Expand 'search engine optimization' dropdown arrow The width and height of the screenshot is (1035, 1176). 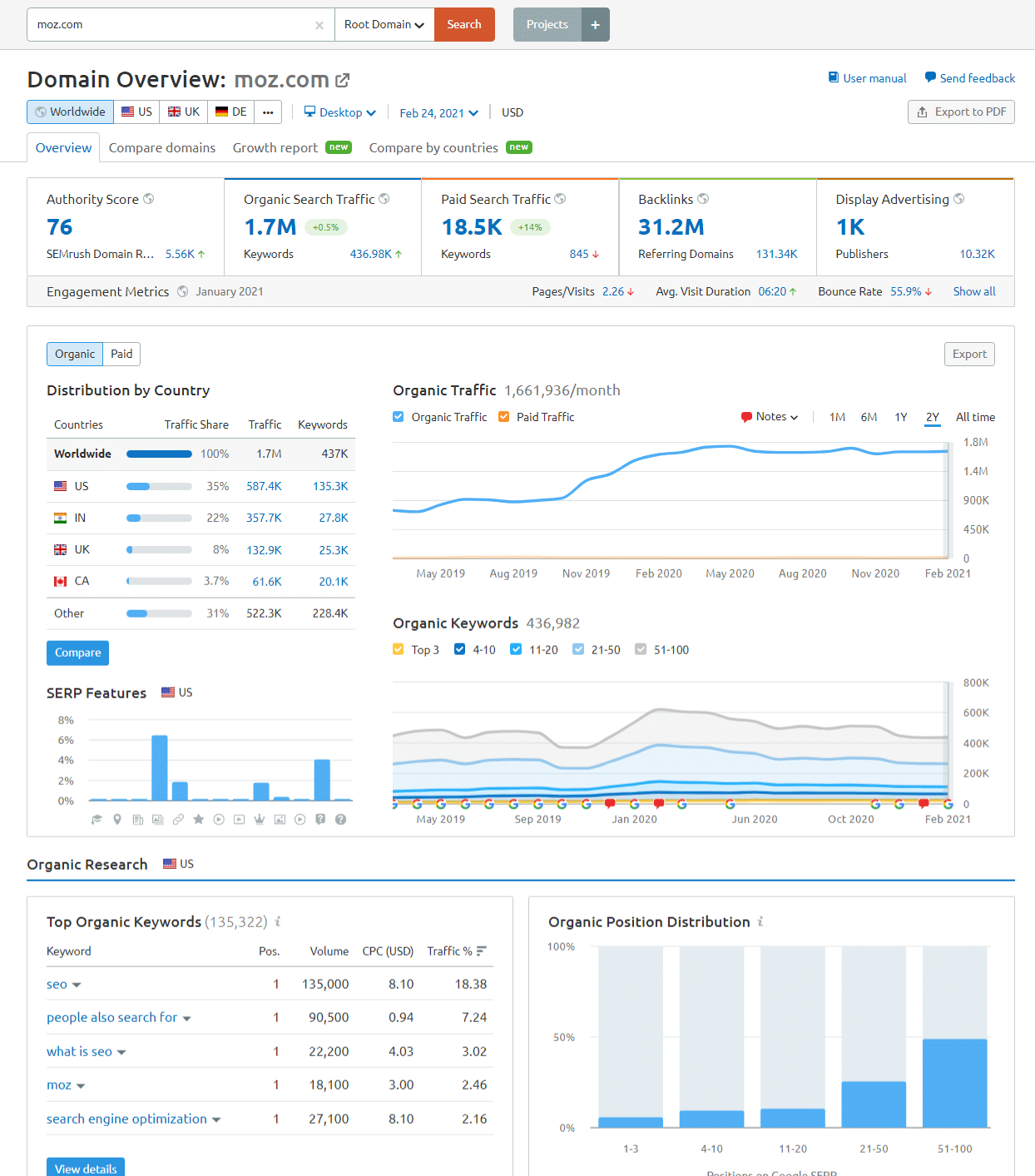216,1120
